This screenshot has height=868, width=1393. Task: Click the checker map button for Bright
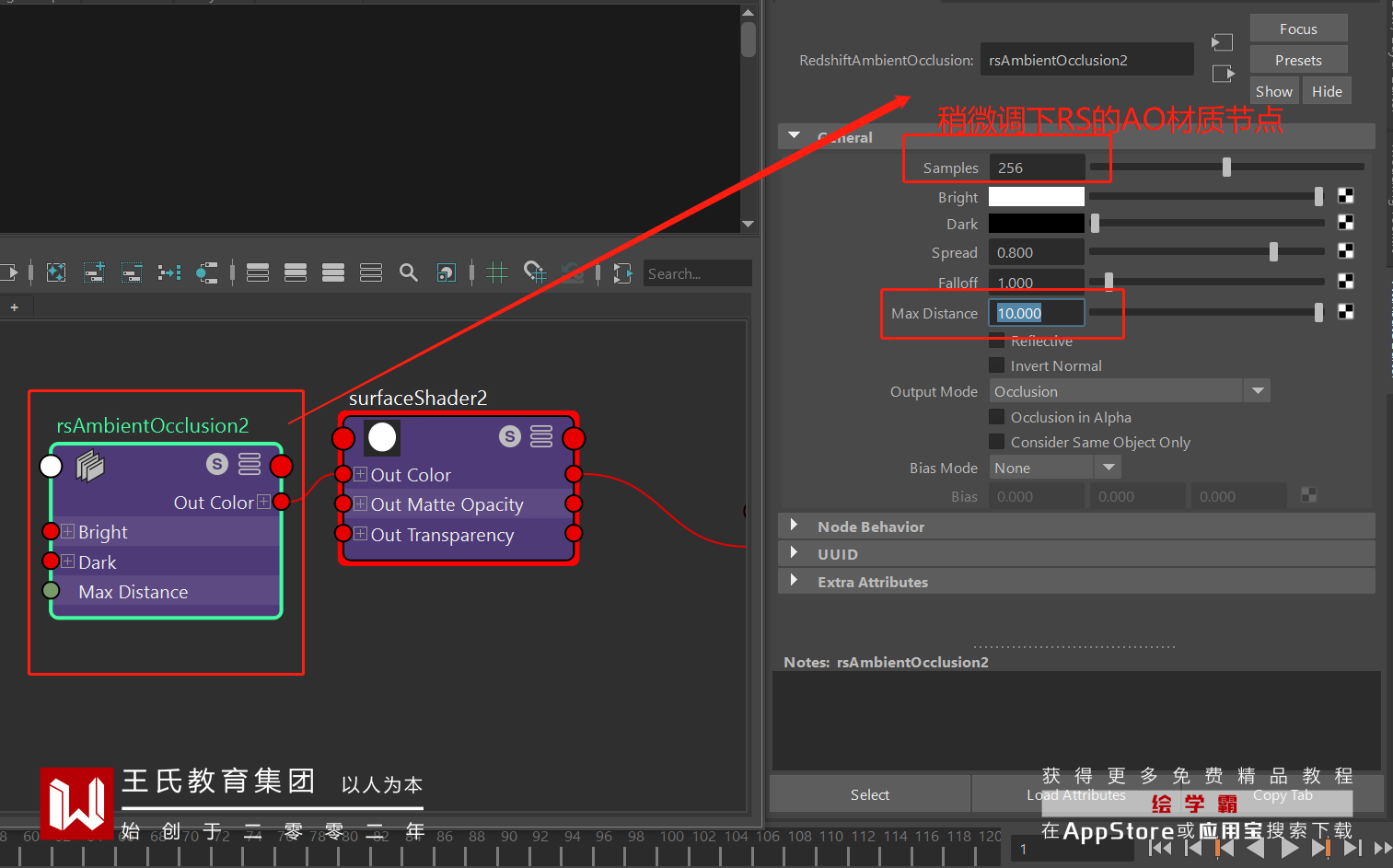point(1345,196)
